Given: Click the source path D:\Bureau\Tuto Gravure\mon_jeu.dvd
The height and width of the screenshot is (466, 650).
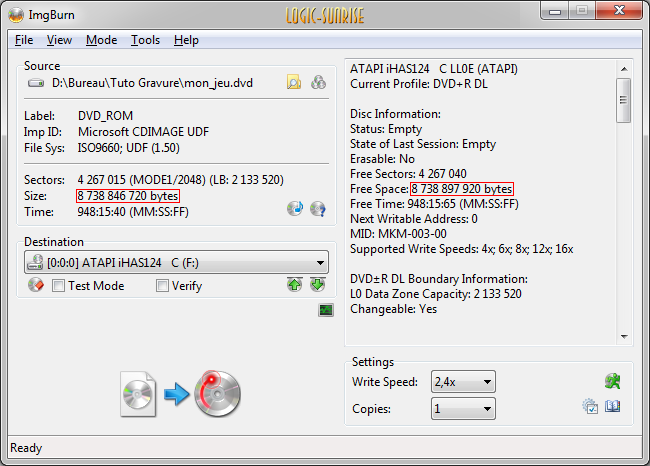Looking at the screenshot, I should tap(152, 83).
